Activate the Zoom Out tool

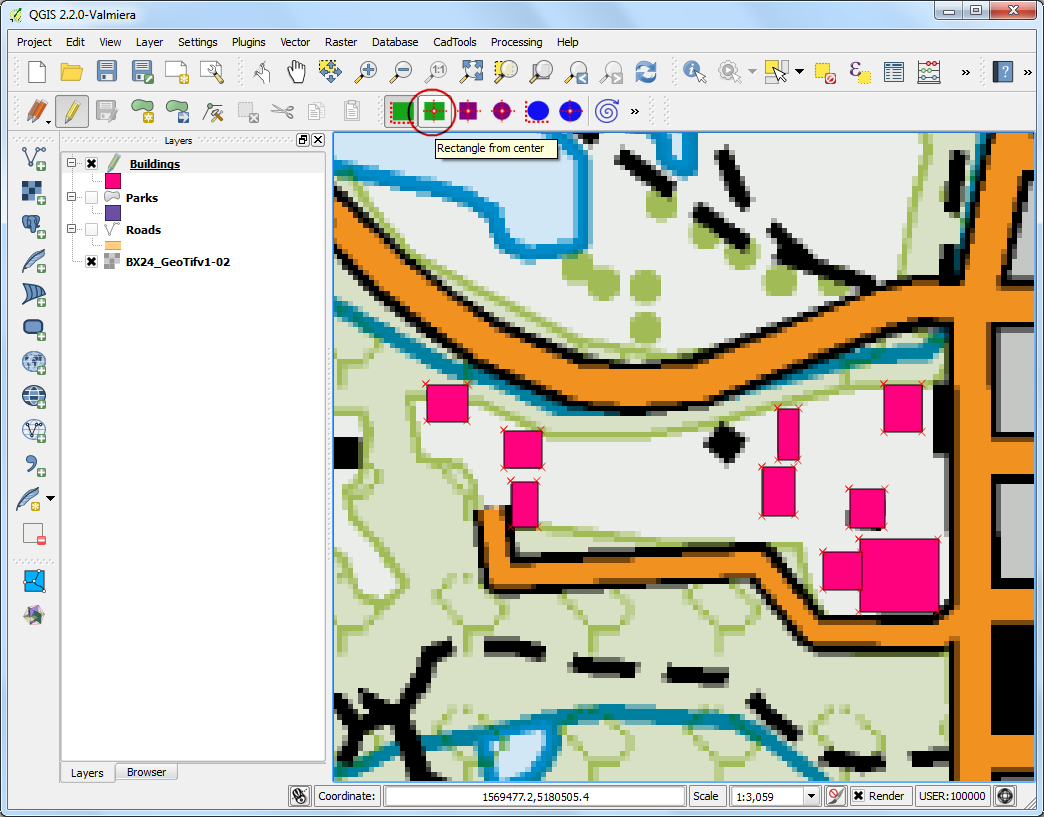pos(400,71)
